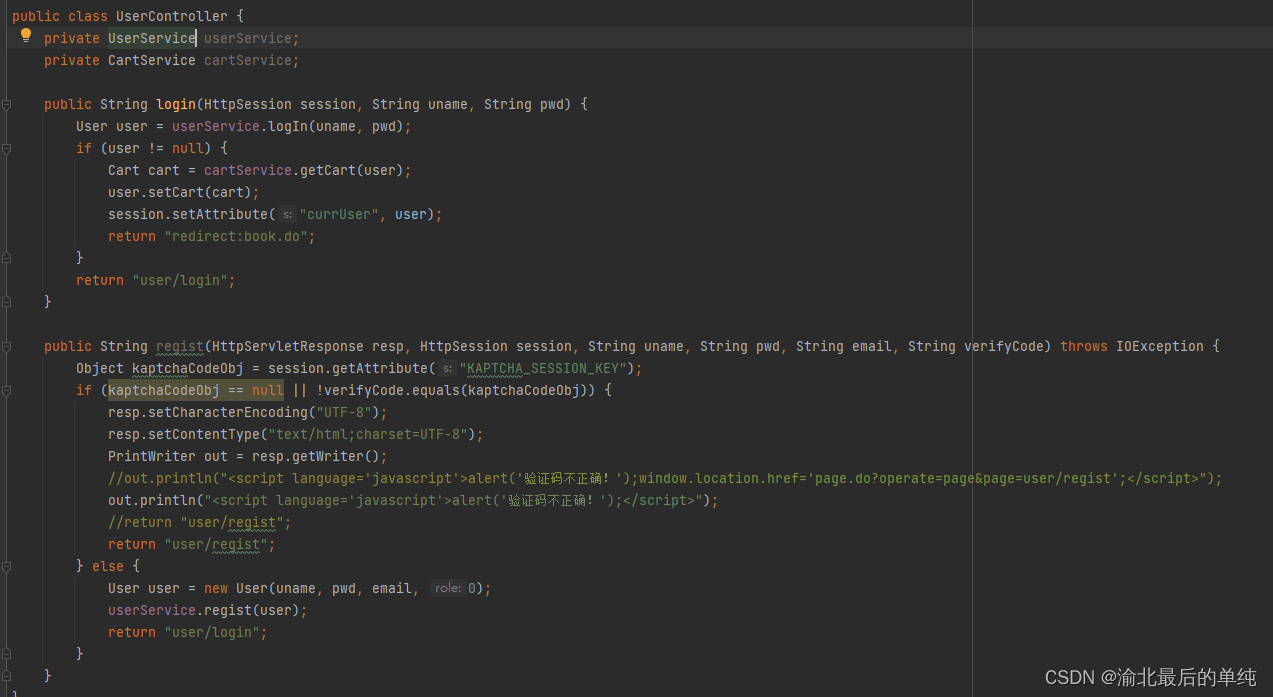The height and width of the screenshot is (697, 1273).
Task: Click the active out.println alert script line
Action: pos(413,500)
